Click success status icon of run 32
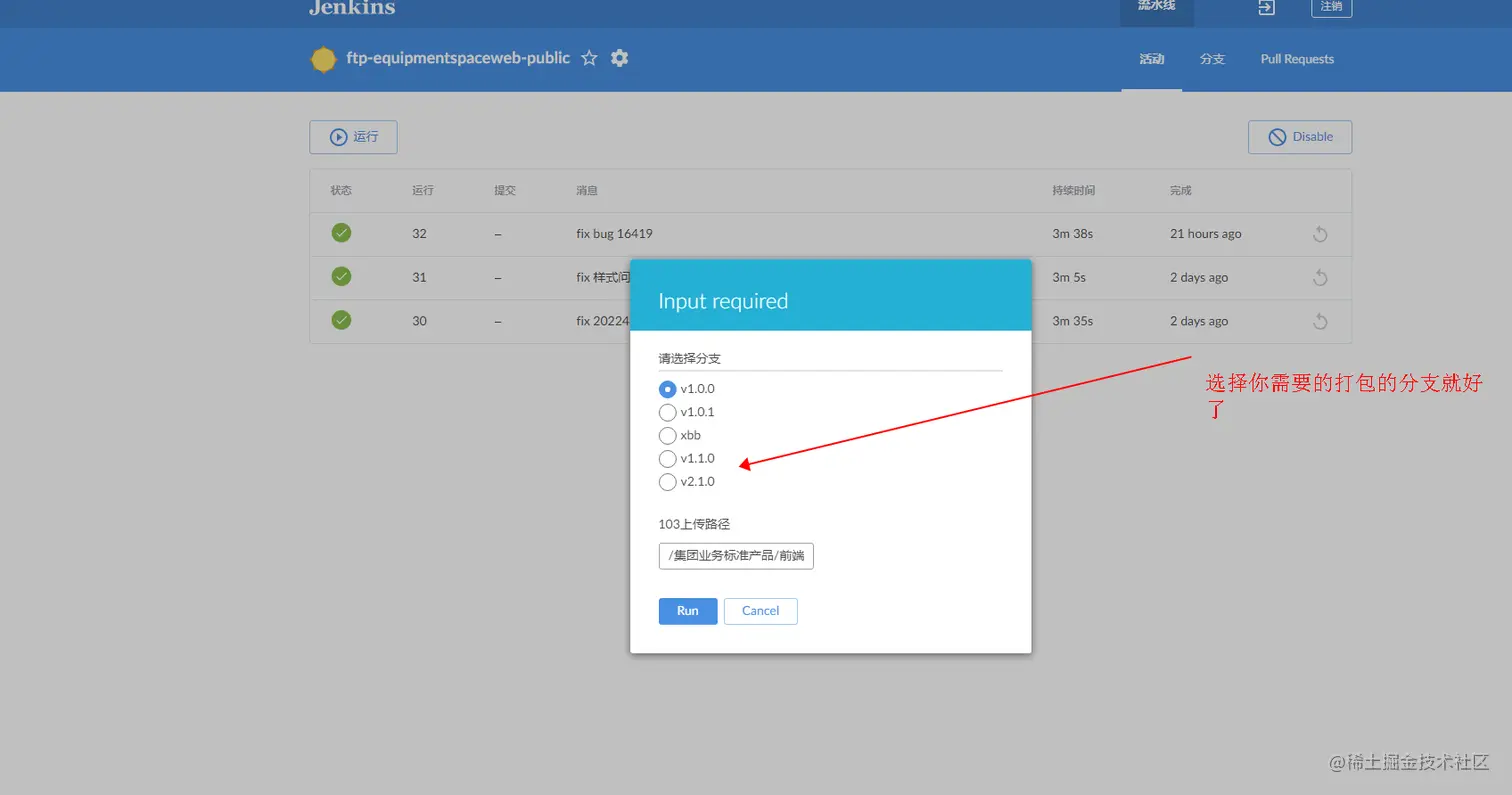This screenshot has width=1512, height=795. click(x=341, y=233)
